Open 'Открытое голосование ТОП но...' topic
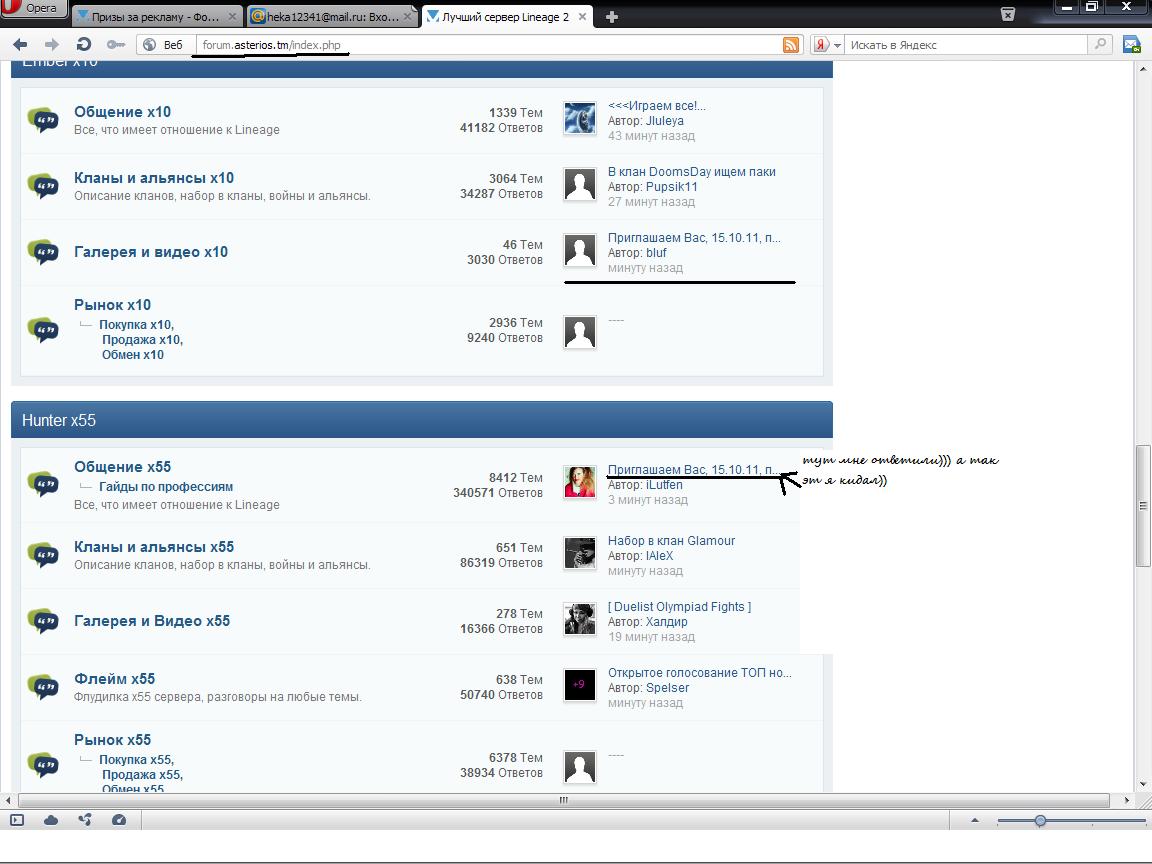This screenshot has width=1152, height=864. [699, 672]
